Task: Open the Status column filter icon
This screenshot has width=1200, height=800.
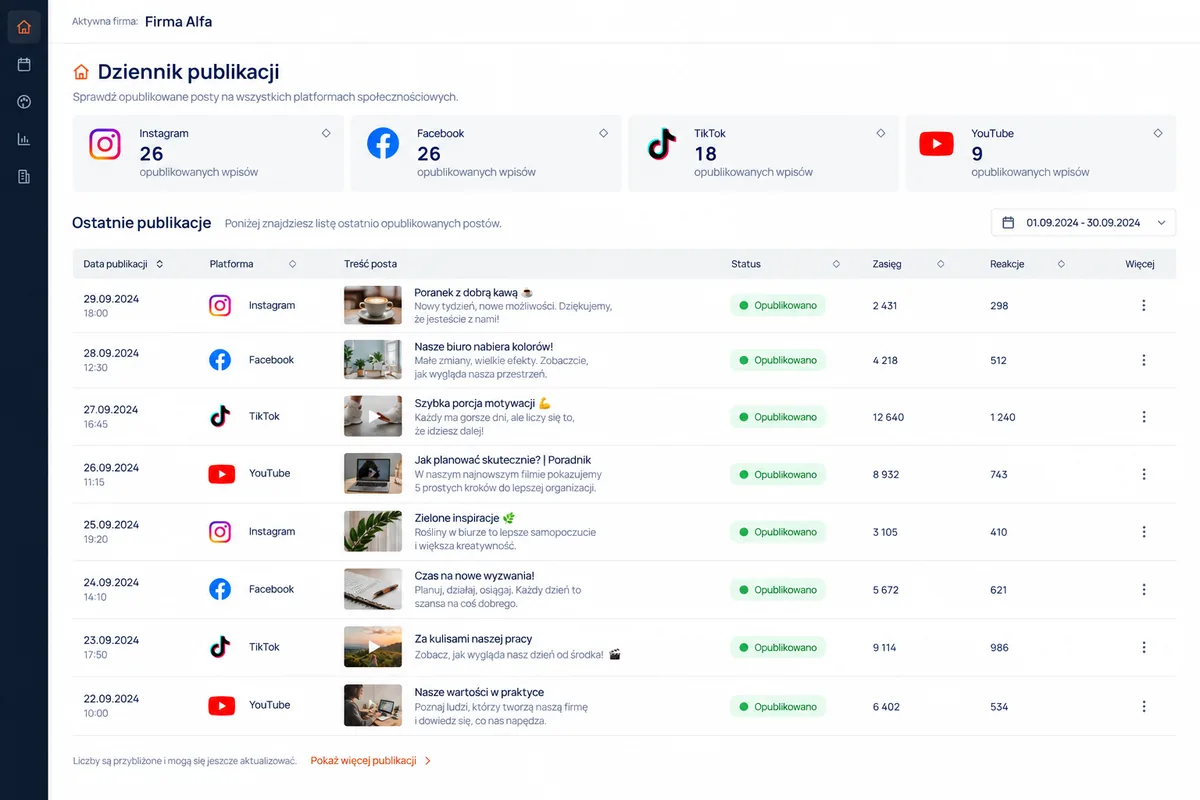Action: point(836,264)
